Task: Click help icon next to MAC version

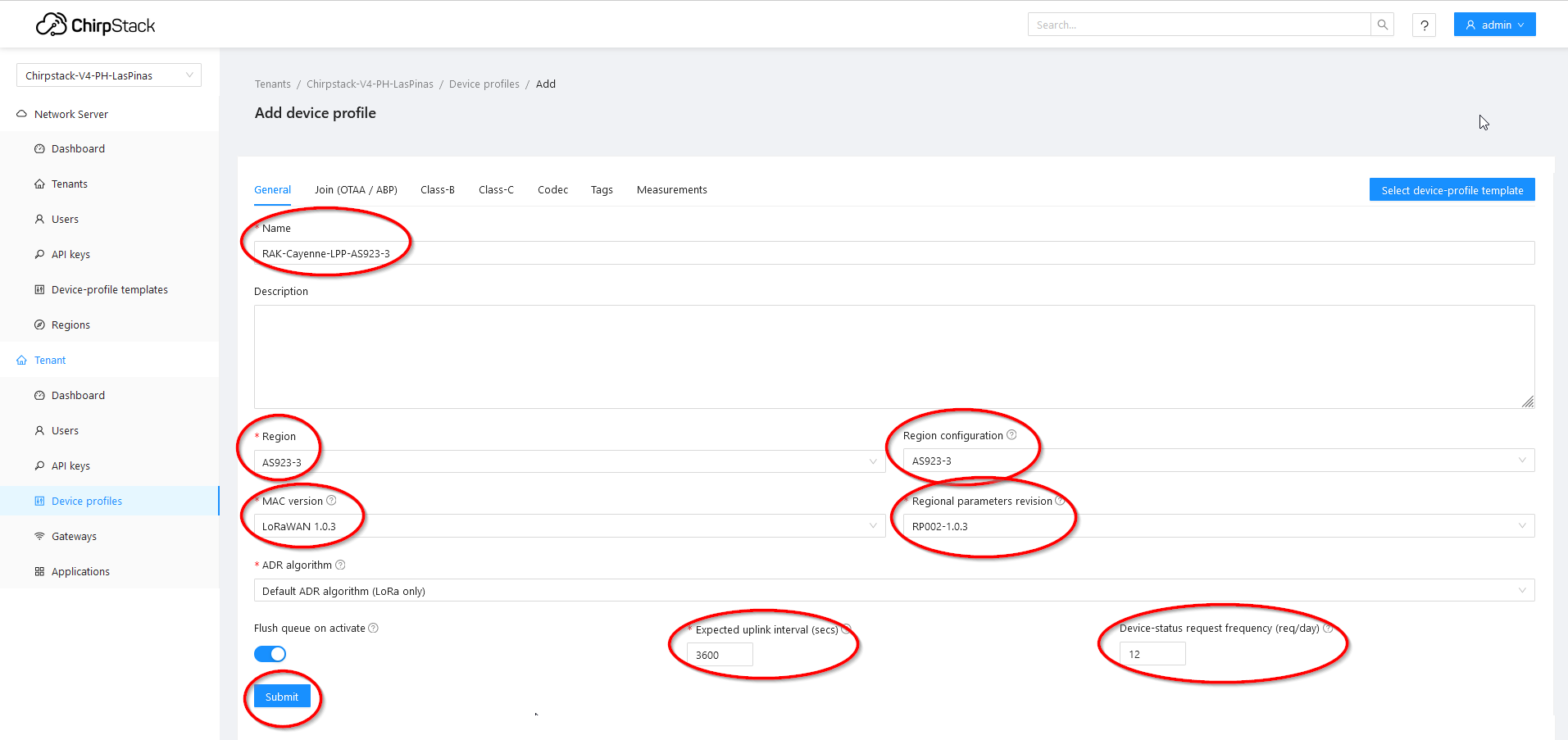Action: [331, 500]
